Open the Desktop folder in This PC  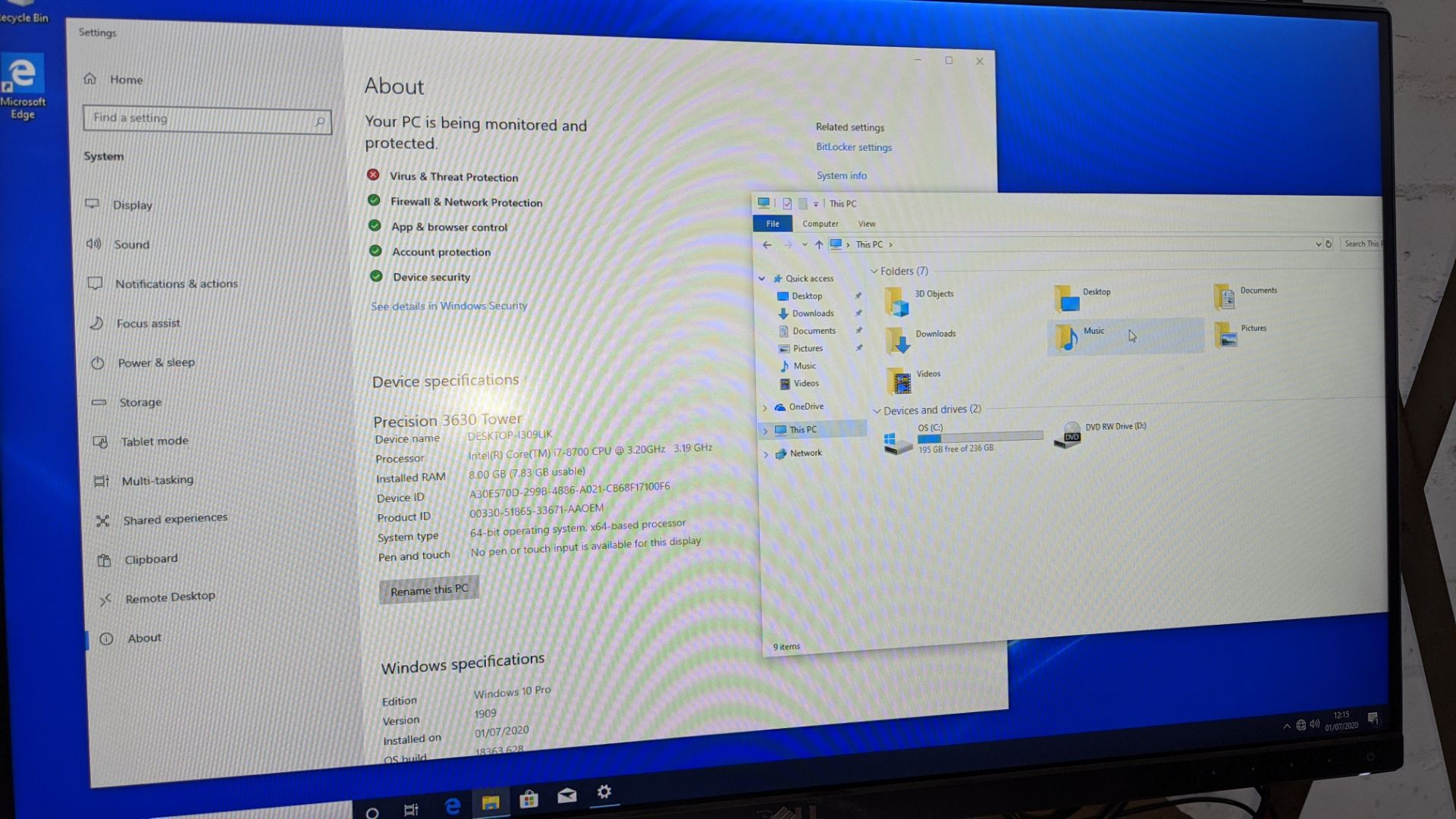[1083, 297]
